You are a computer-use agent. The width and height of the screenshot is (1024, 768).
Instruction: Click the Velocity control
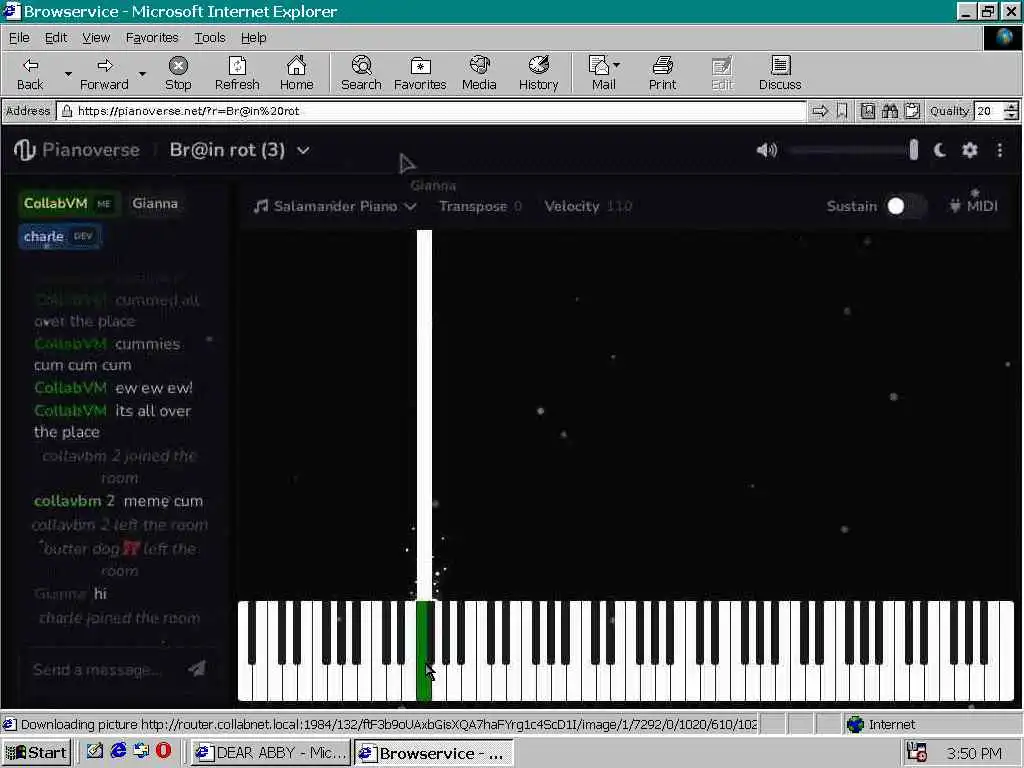click(x=588, y=206)
